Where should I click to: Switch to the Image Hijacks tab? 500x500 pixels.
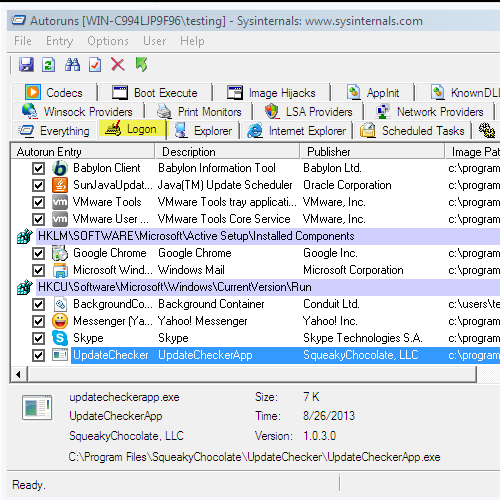click(x=271, y=92)
